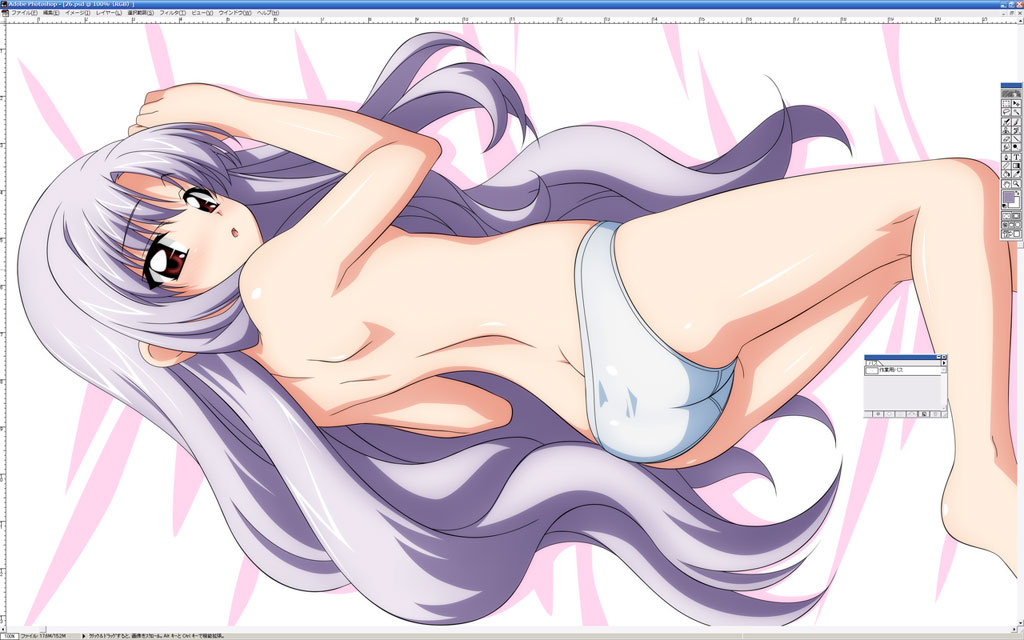This screenshot has height=640, width=1024.
Task: Collapse the paths panel using minimize box
Action: [x=938, y=357]
